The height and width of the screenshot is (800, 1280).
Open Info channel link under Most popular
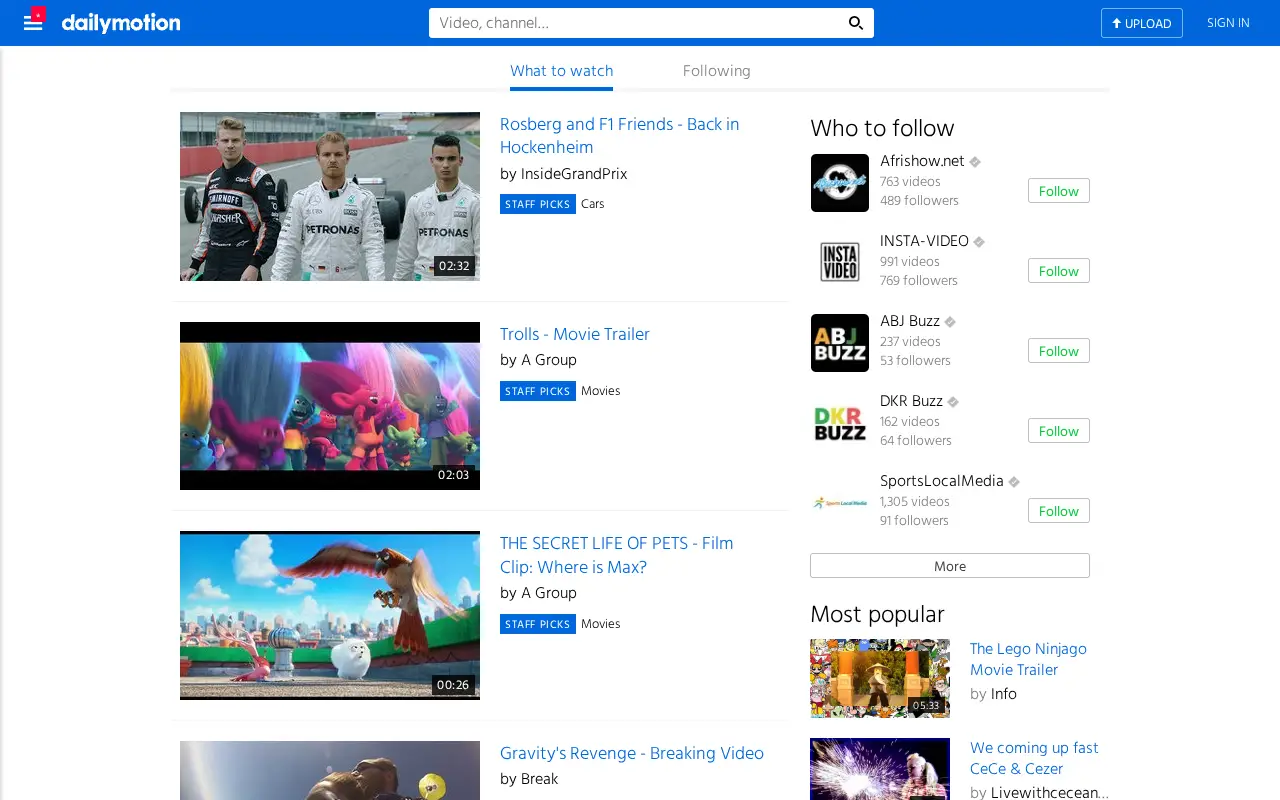[1004, 694]
